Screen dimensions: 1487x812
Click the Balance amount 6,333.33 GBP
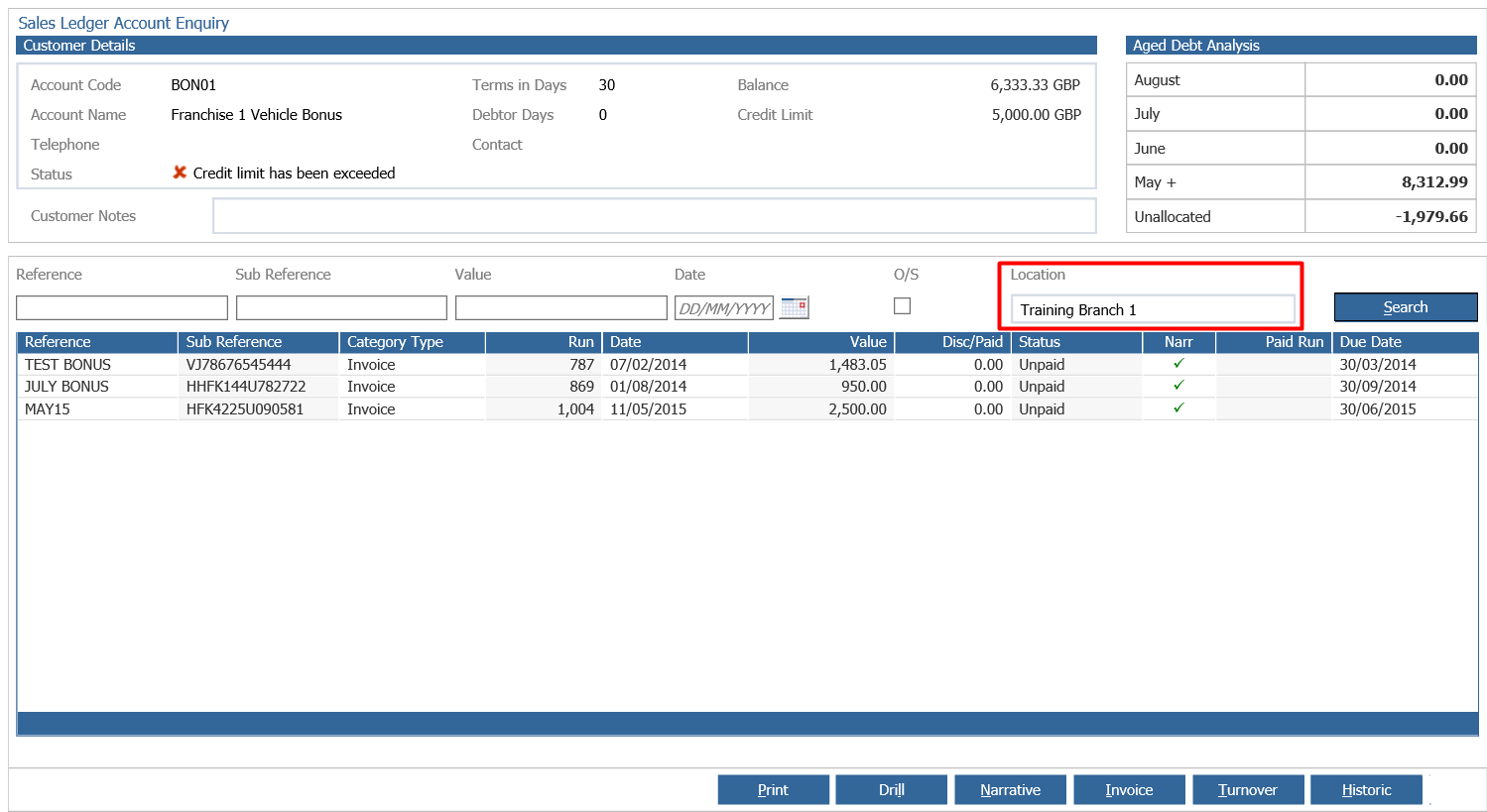pos(1035,85)
